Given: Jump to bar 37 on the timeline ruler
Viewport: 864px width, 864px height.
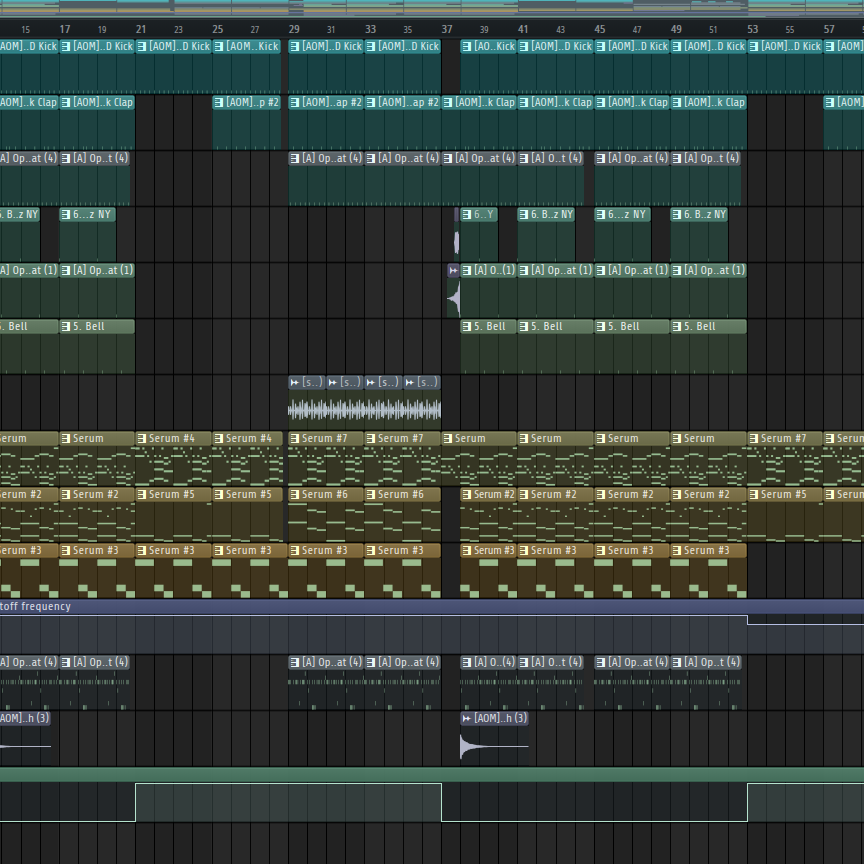Looking at the screenshot, I should click(x=447, y=30).
